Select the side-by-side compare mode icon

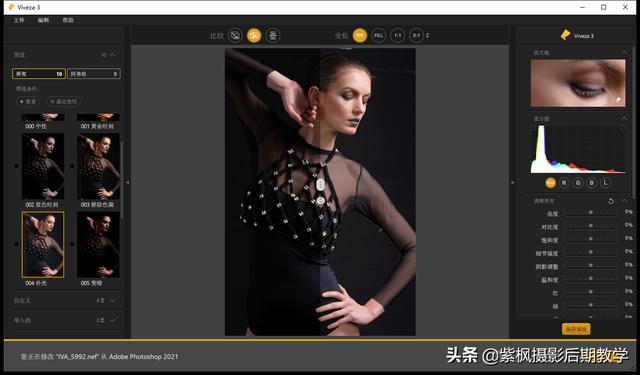click(x=273, y=36)
